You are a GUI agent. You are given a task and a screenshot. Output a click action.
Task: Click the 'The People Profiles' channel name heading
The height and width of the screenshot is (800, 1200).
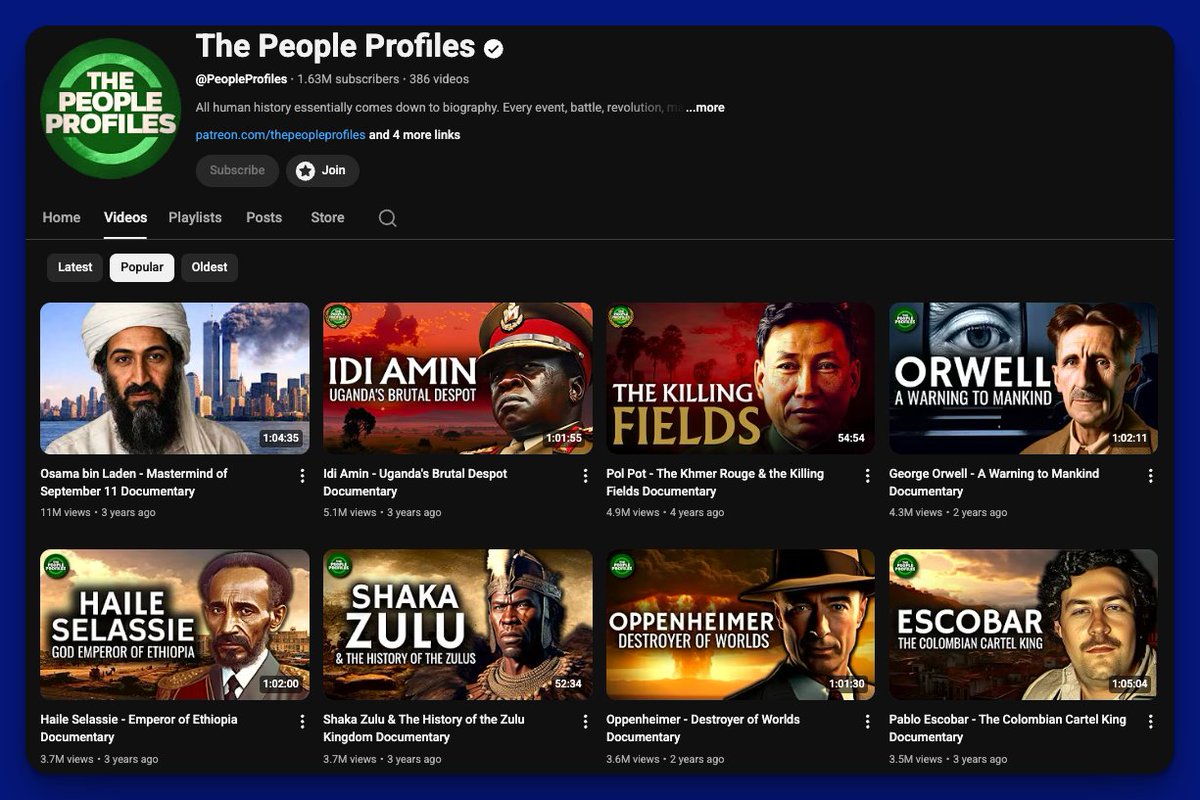pos(335,46)
